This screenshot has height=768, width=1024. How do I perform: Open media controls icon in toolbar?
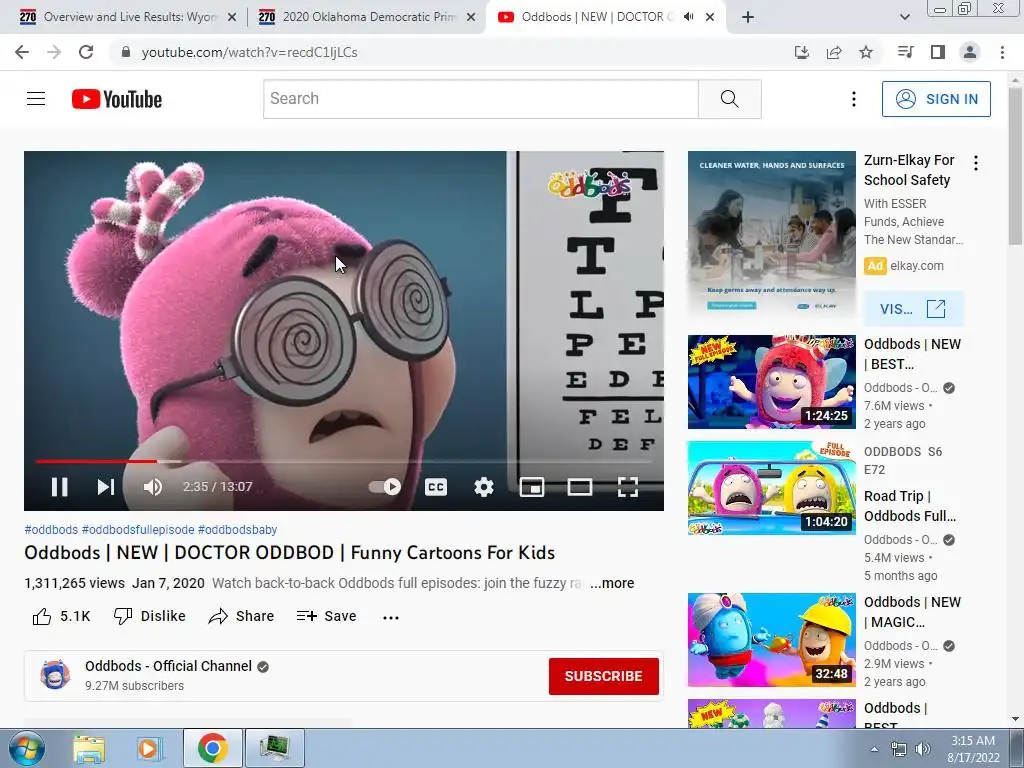(x=905, y=52)
